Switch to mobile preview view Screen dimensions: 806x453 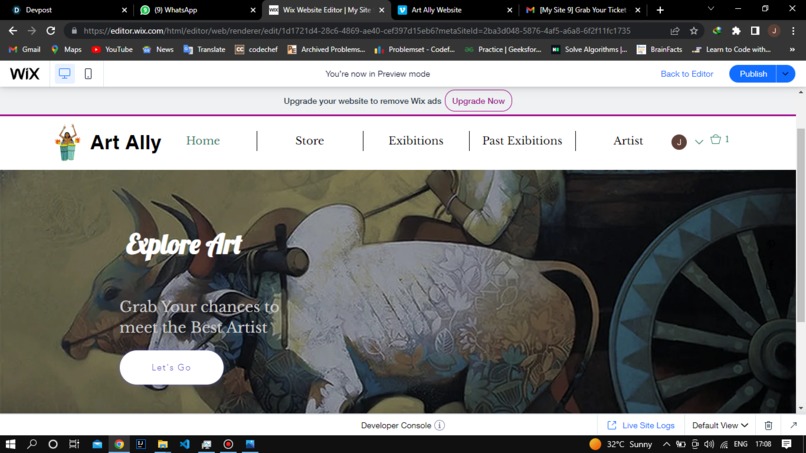(x=88, y=74)
